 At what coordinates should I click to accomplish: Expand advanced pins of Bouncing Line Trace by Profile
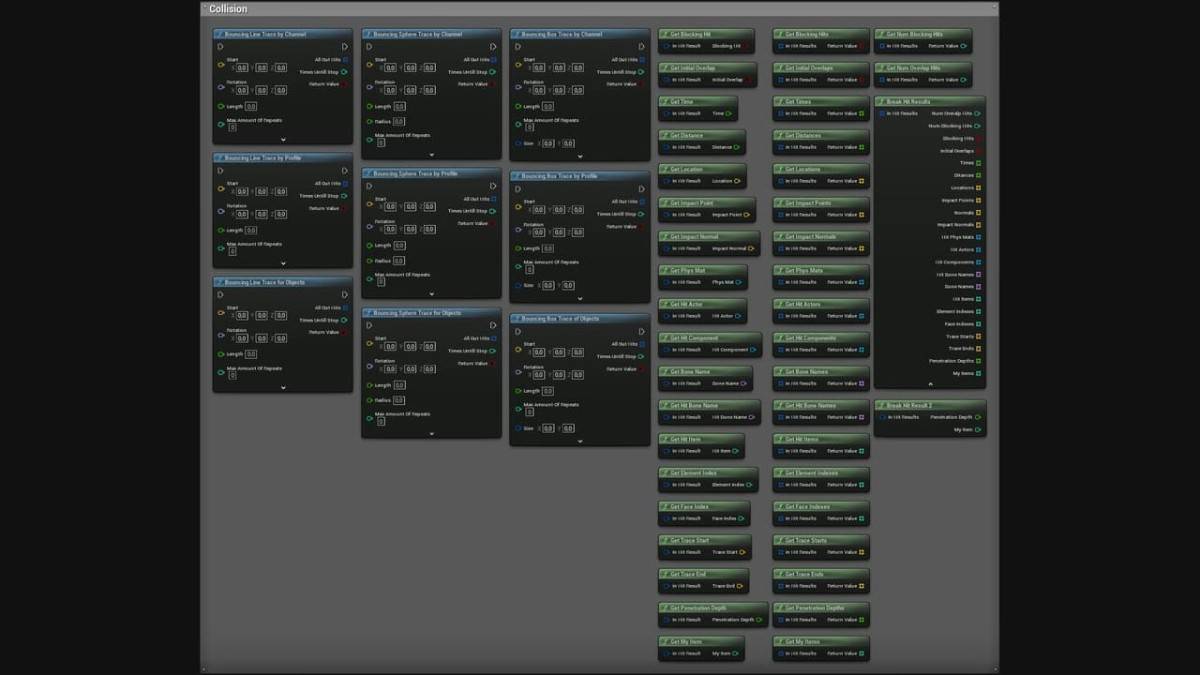point(283,263)
